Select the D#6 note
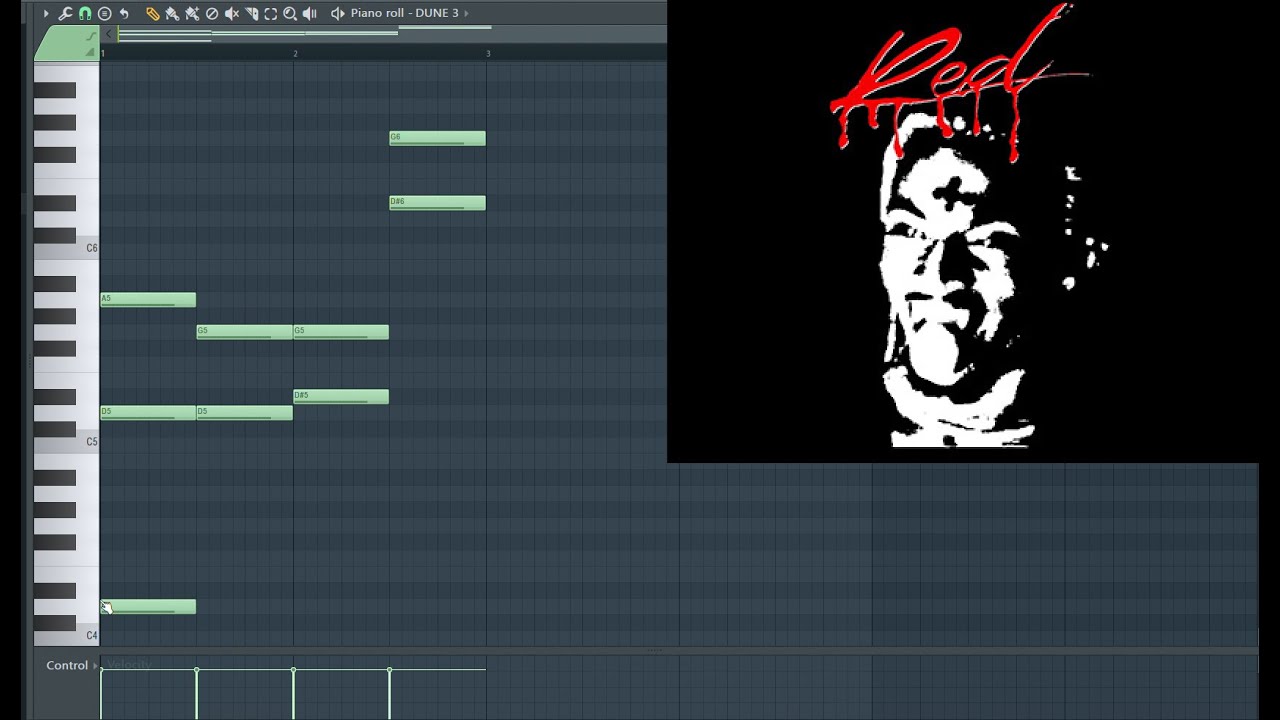Screen dimensions: 1280x720 point(437,203)
